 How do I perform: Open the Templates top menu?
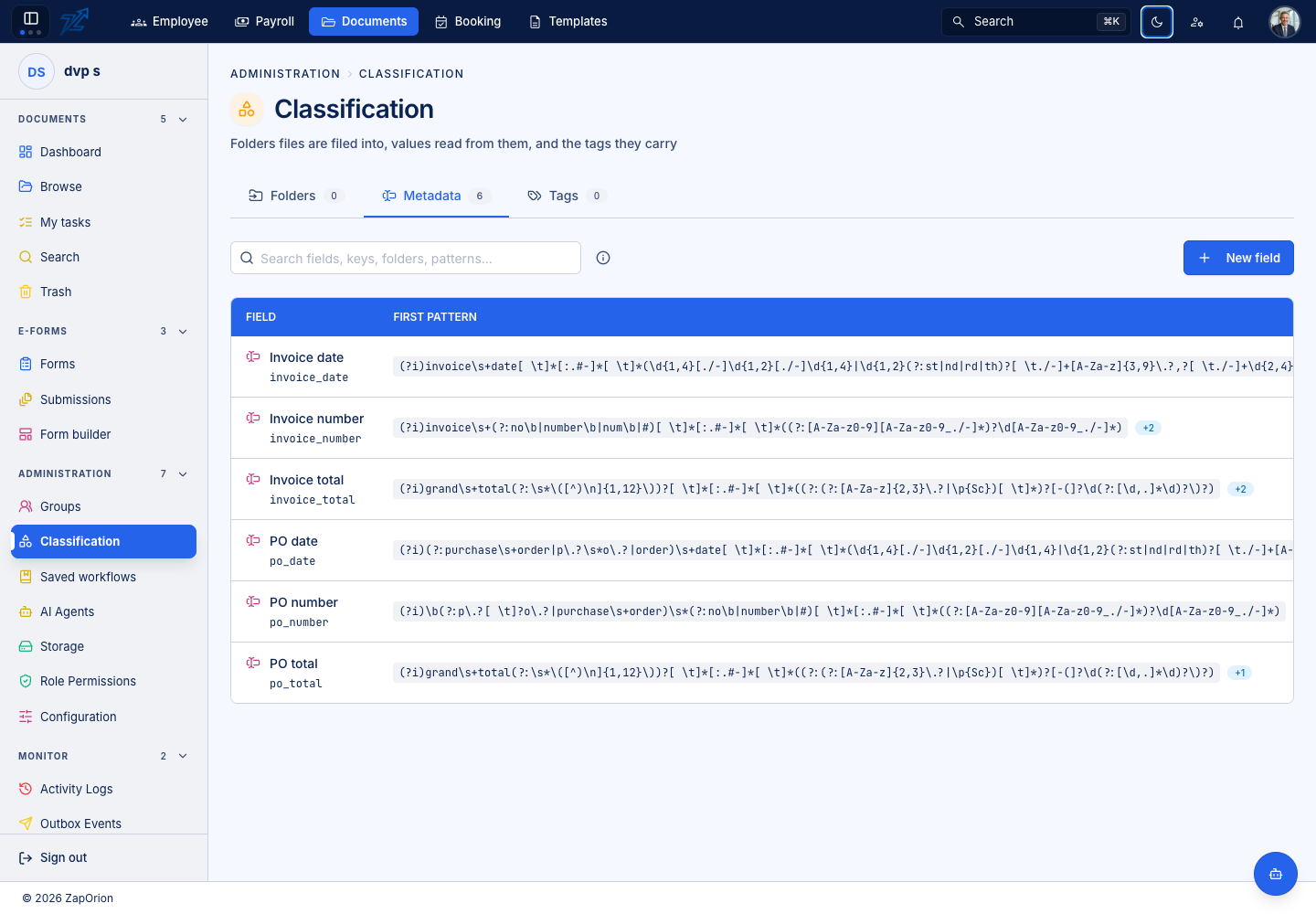coord(568,21)
